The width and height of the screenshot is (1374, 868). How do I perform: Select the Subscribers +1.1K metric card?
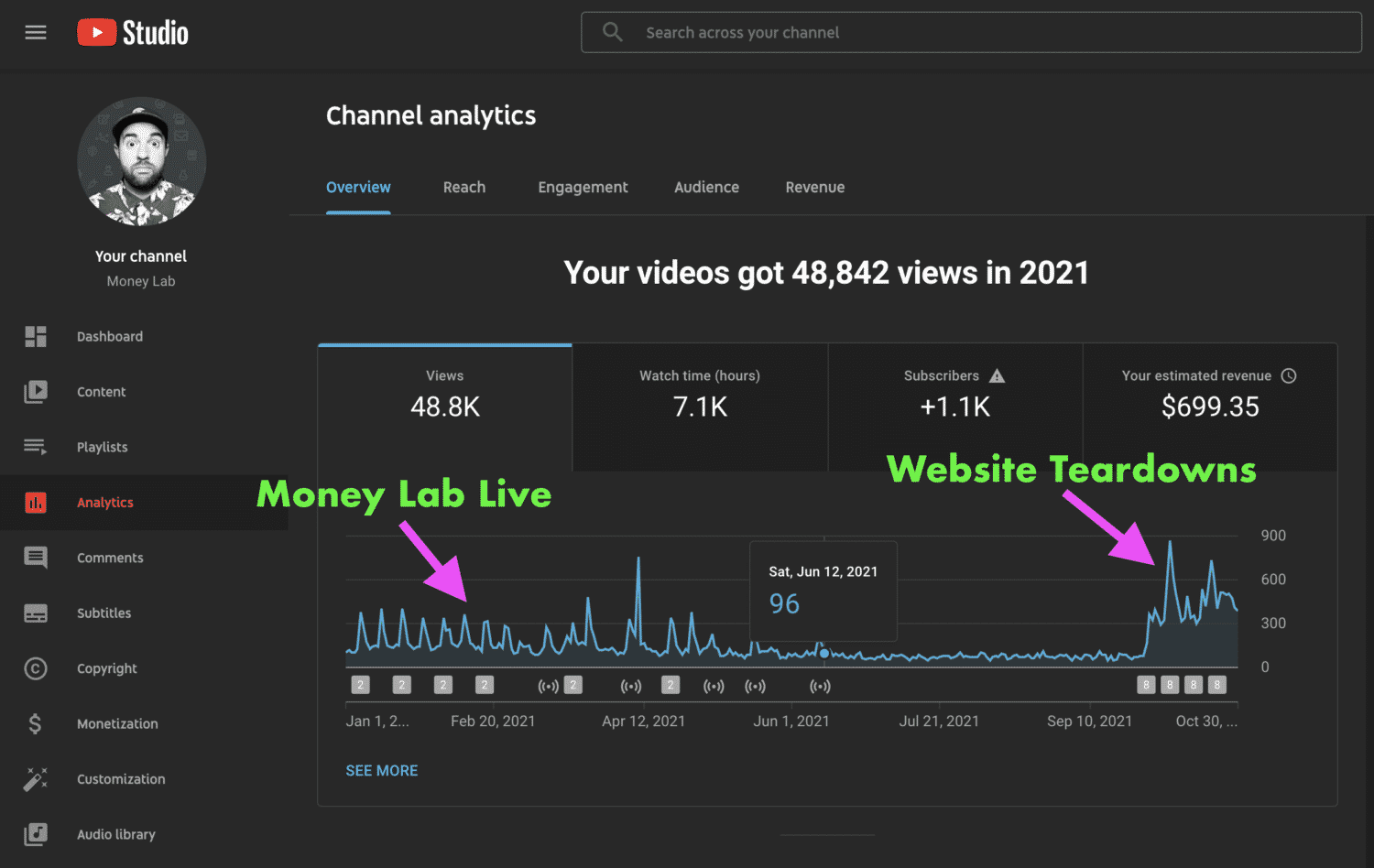pyautogui.click(x=955, y=407)
